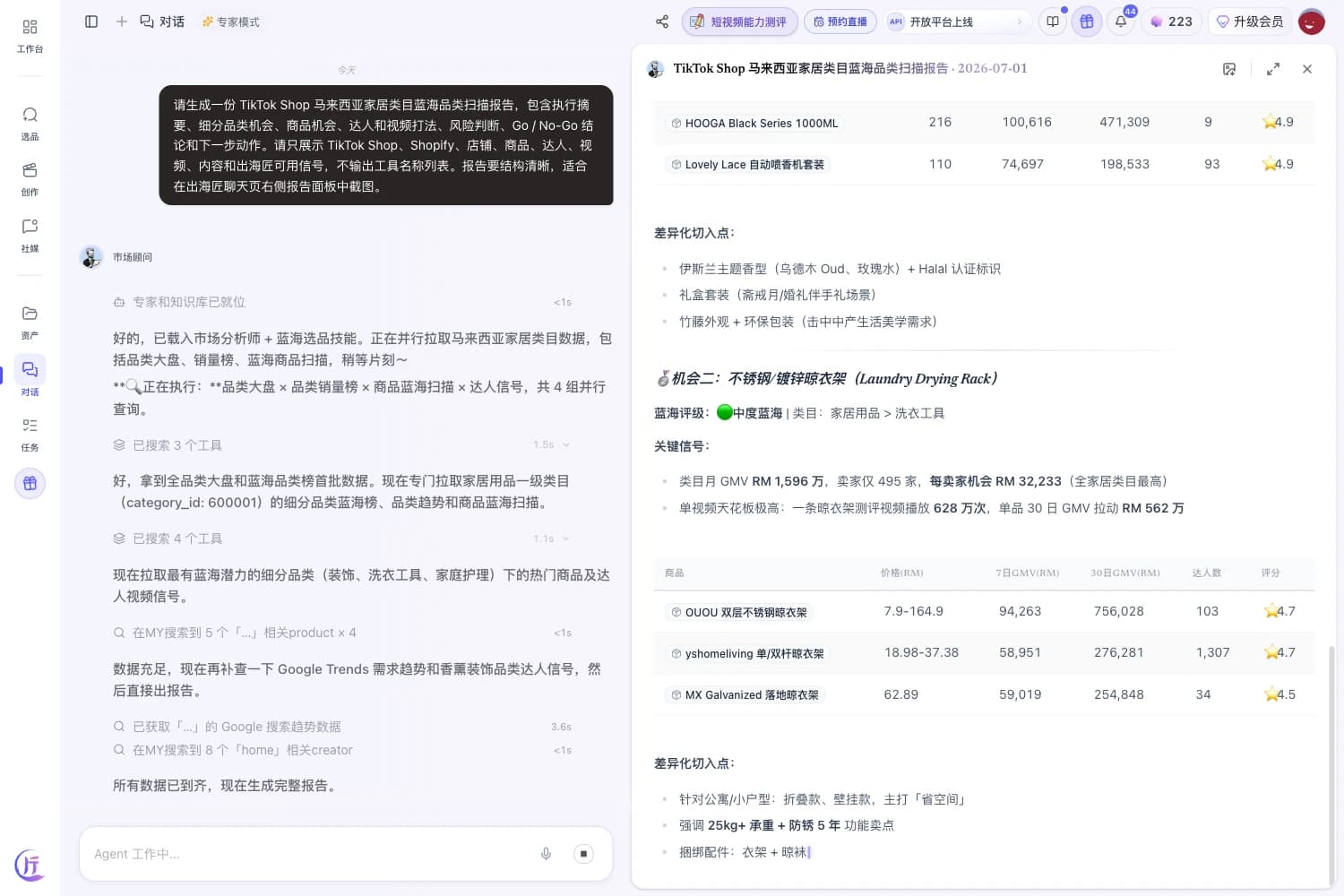
Task: Click the 预约直播 button
Action: point(840,22)
